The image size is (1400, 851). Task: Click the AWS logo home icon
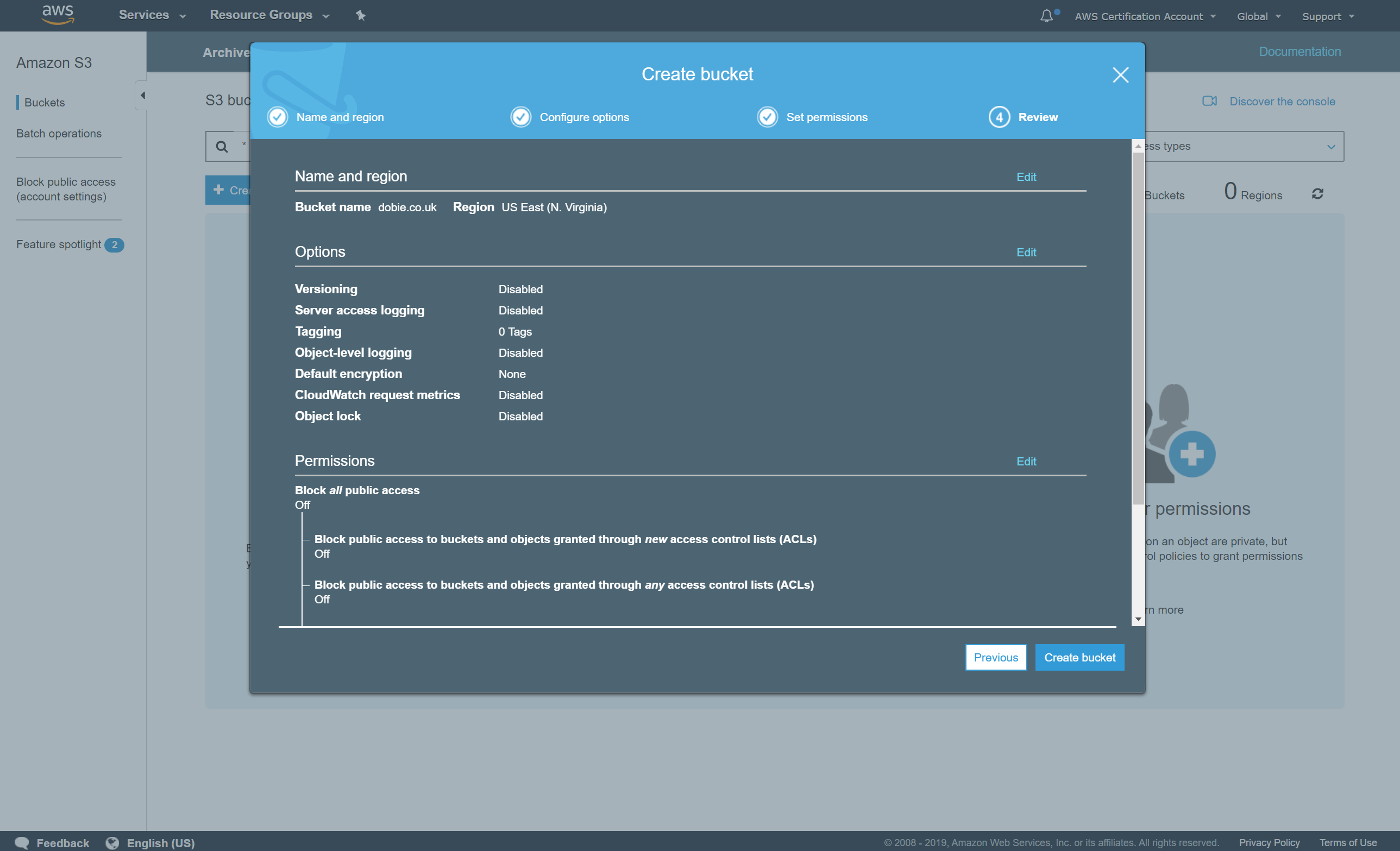[58, 15]
